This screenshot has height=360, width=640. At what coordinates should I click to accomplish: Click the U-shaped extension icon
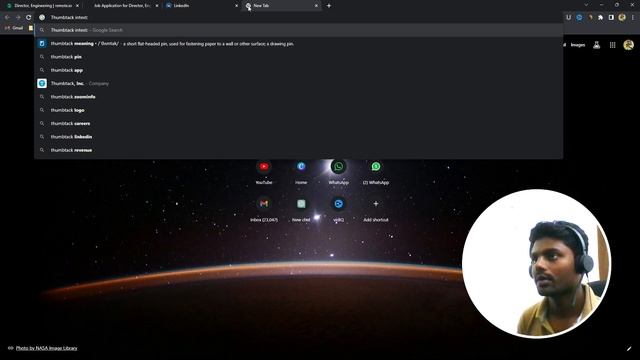click(569, 18)
